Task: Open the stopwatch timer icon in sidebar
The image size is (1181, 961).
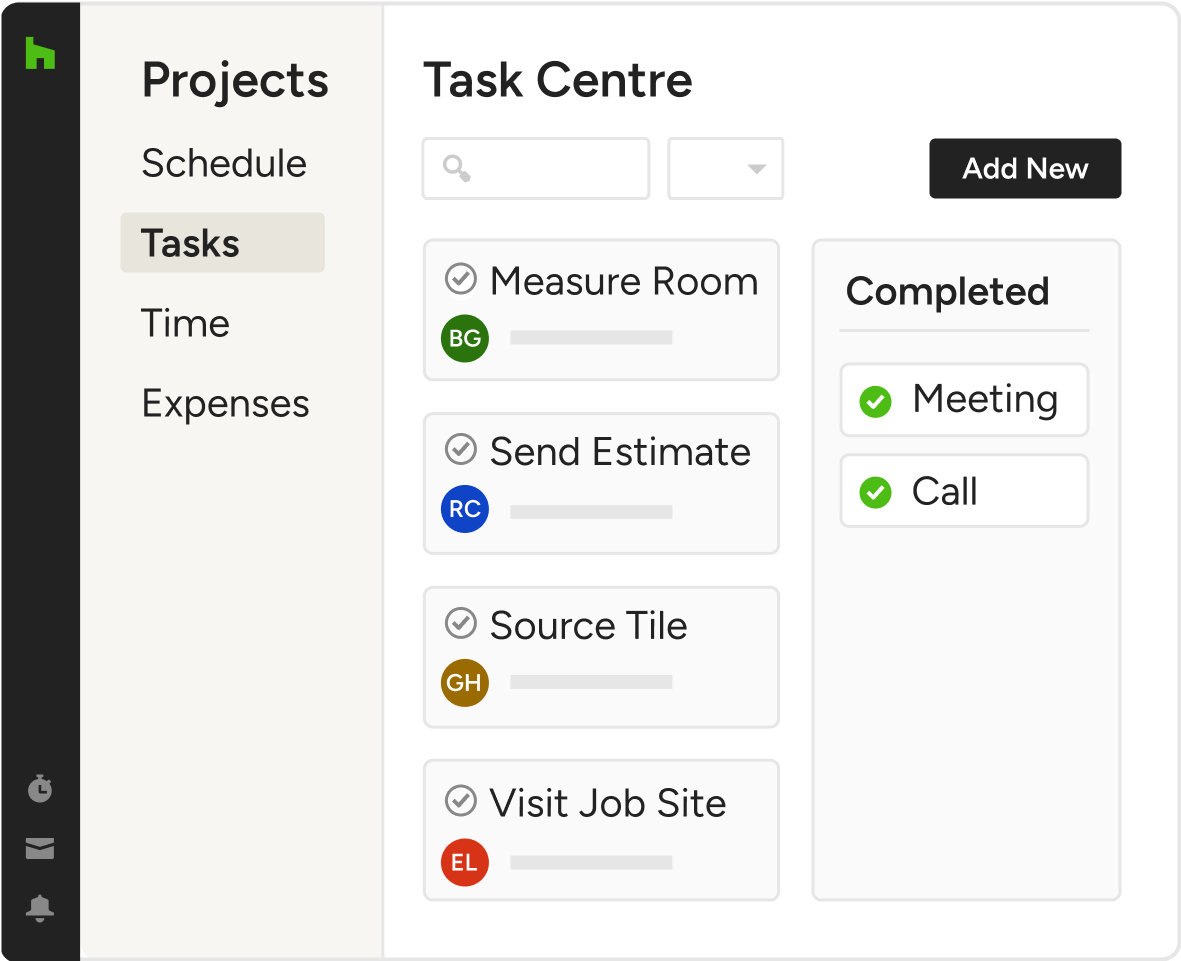Action: (40, 789)
